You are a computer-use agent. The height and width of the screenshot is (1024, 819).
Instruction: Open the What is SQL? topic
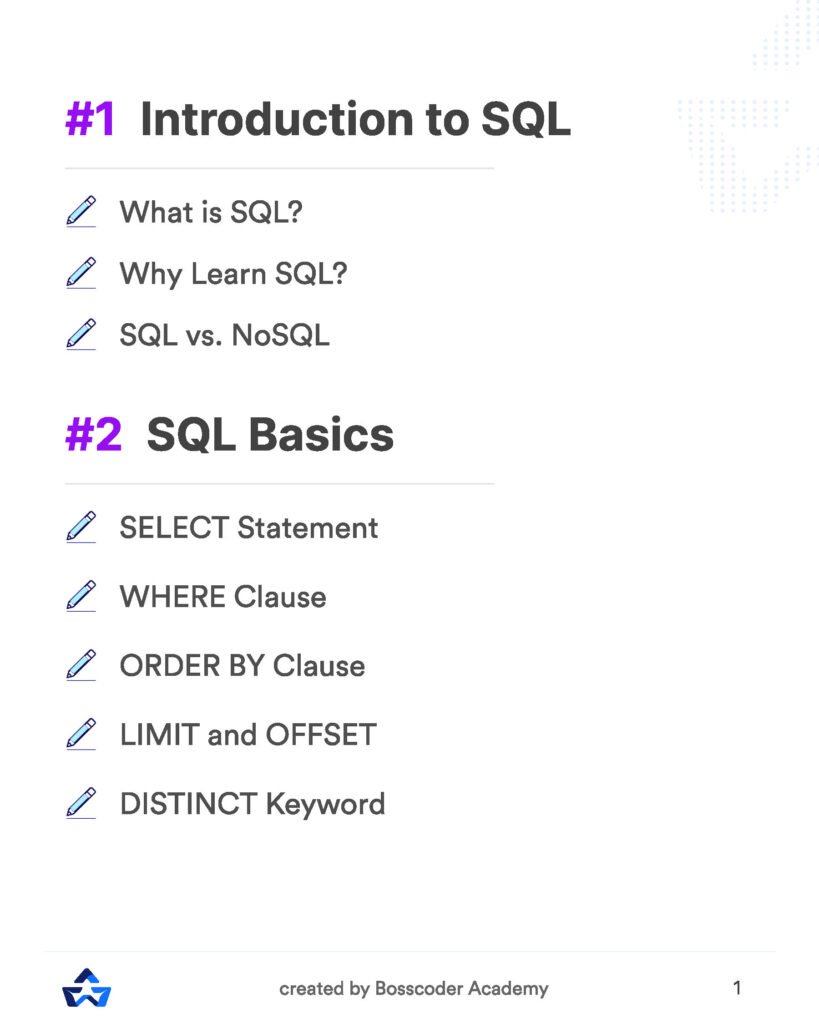pyautogui.click(x=210, y=212)
